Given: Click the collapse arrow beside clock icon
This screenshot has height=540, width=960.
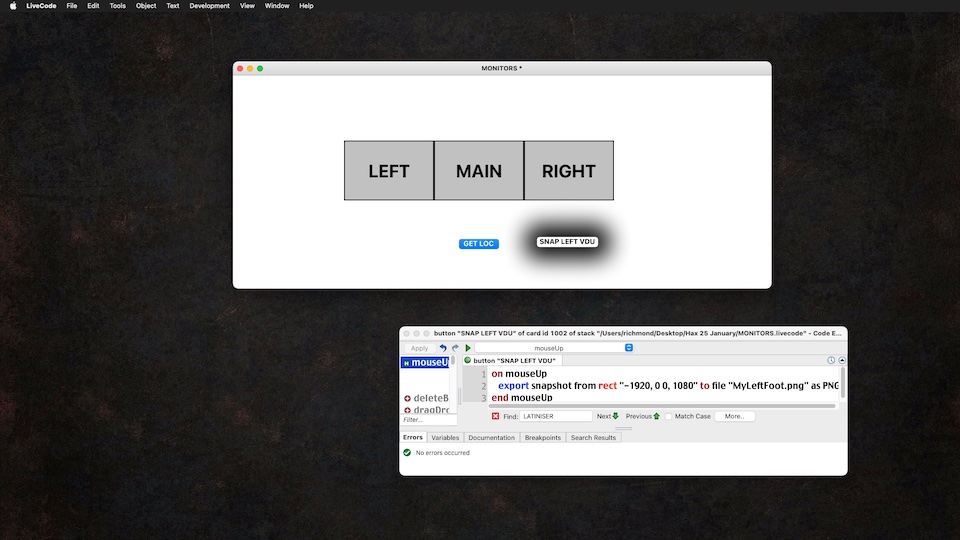Looking at the screenshot, I should [x=842, y=360].
